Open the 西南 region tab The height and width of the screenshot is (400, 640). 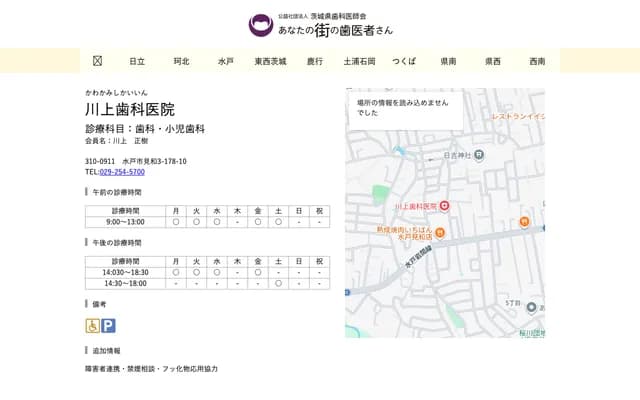pos(537,61)
